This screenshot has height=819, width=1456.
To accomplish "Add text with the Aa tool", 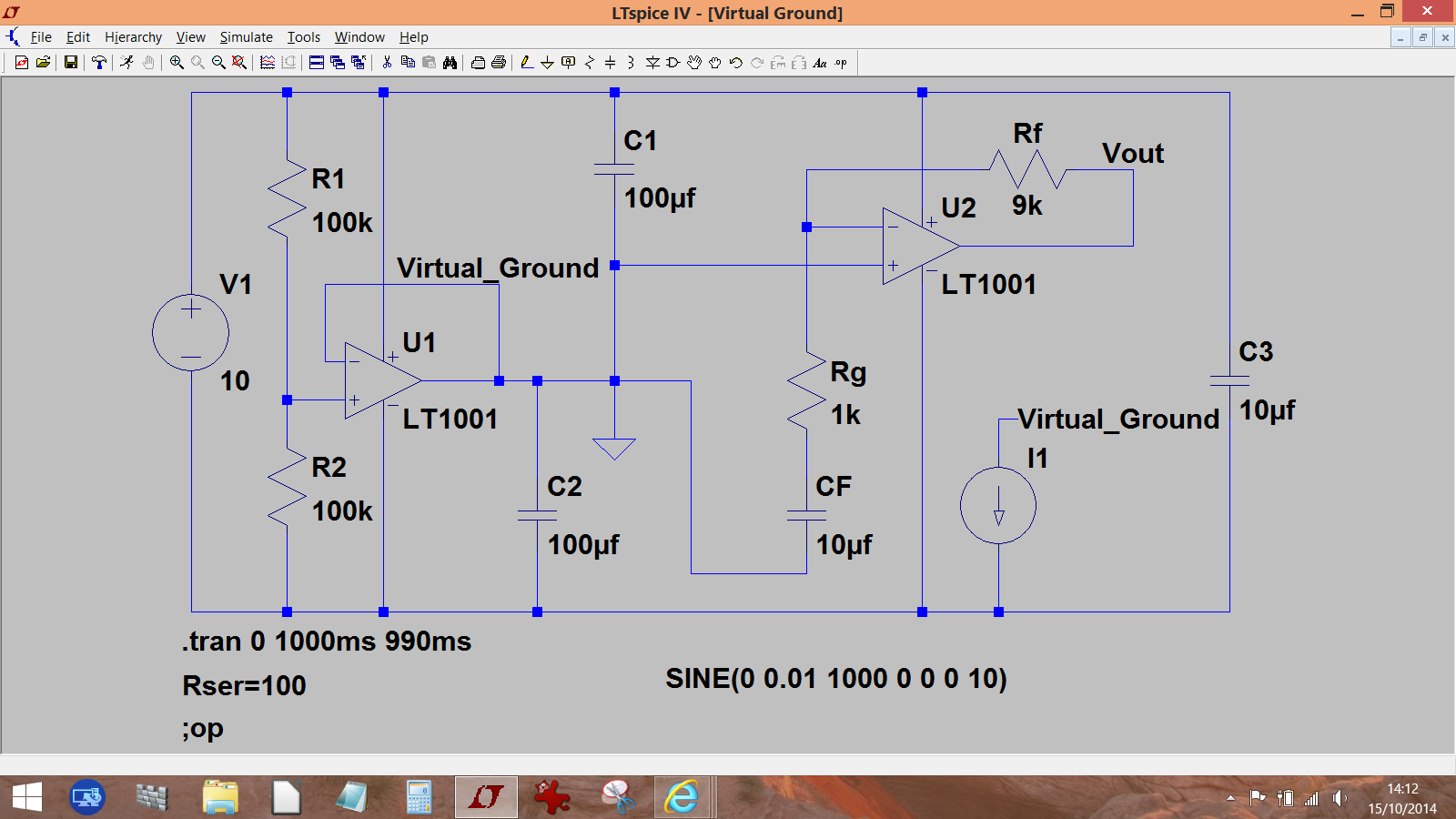I will point(820,63).
